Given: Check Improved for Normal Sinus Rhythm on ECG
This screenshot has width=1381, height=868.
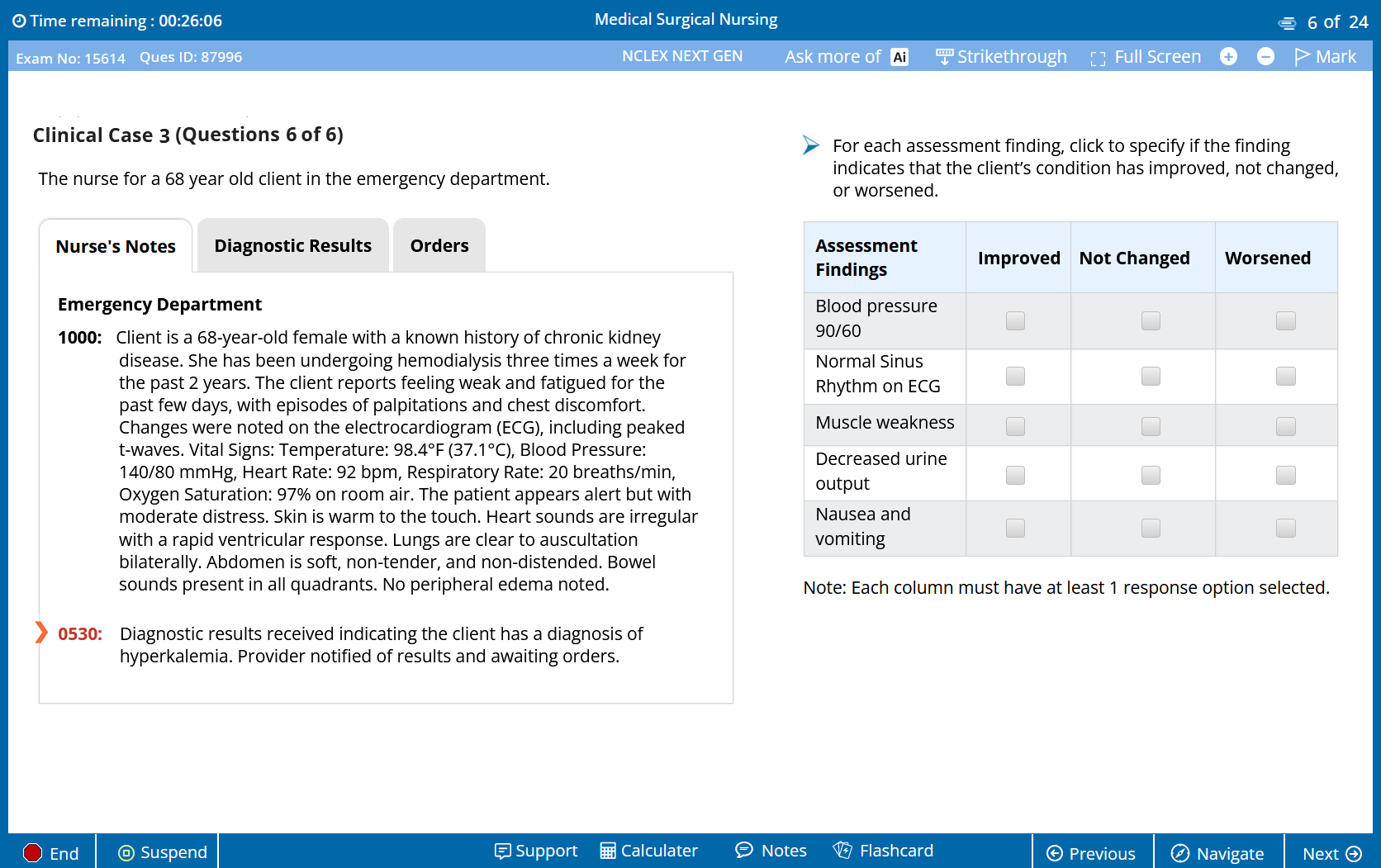Looking at the screenshot, I should (1015, 376).
